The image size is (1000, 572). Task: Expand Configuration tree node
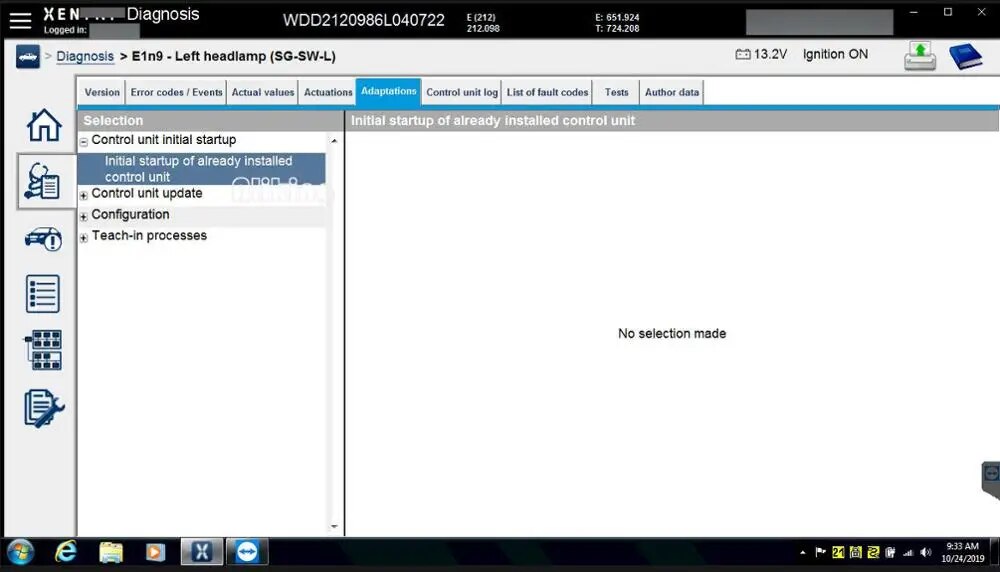84,217
